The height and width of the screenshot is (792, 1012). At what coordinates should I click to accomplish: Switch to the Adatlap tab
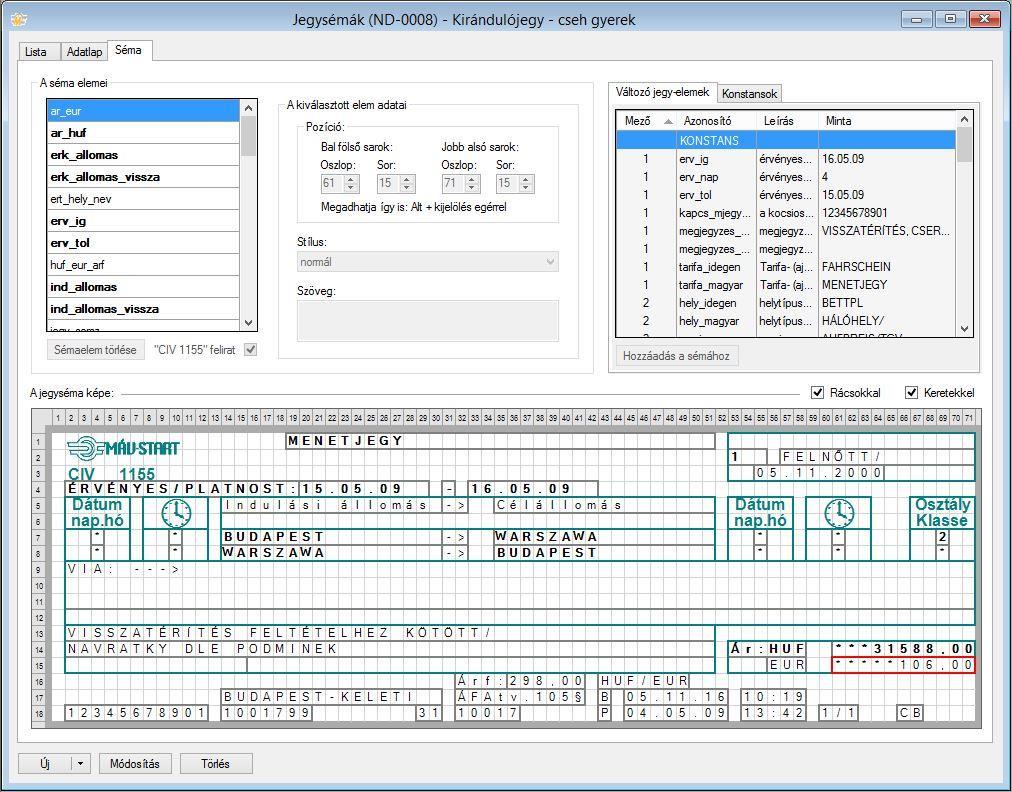pyautogui.click(x=85, y=52)
